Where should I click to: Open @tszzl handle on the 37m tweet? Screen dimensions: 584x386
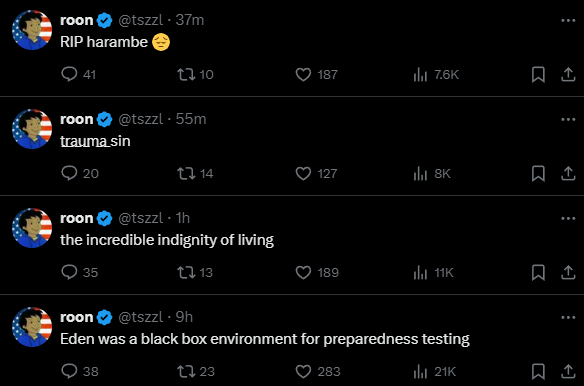pos(140,20)
